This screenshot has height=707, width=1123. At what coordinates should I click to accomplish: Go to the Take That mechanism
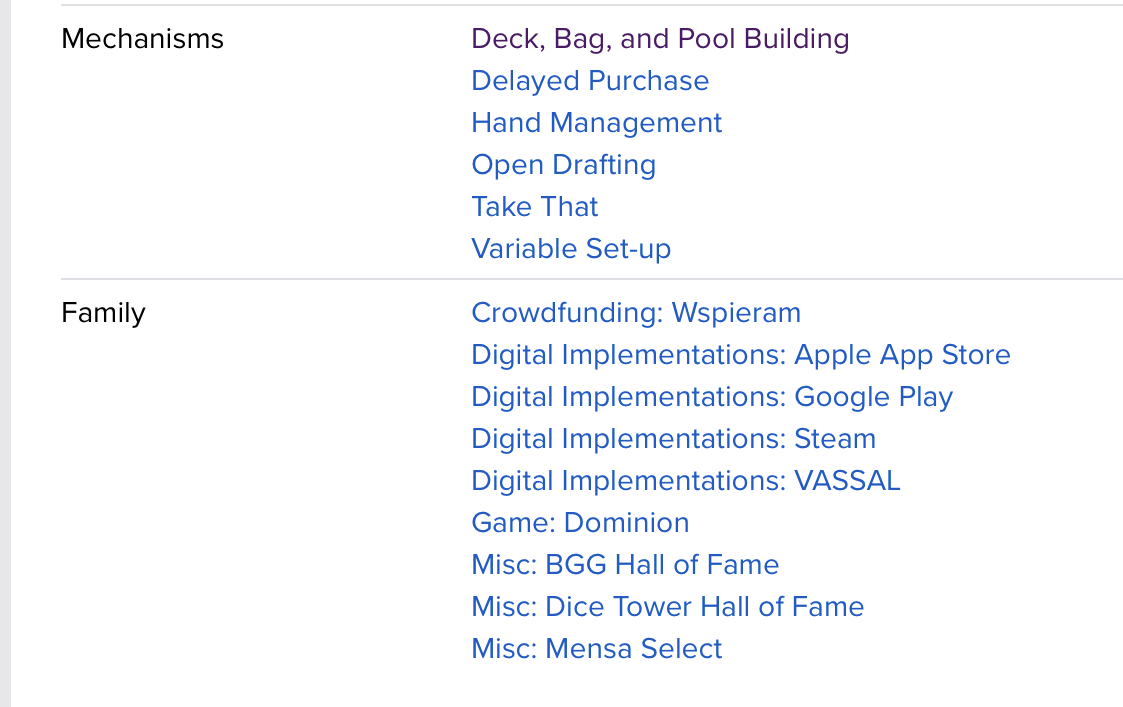tap(534, 207)
